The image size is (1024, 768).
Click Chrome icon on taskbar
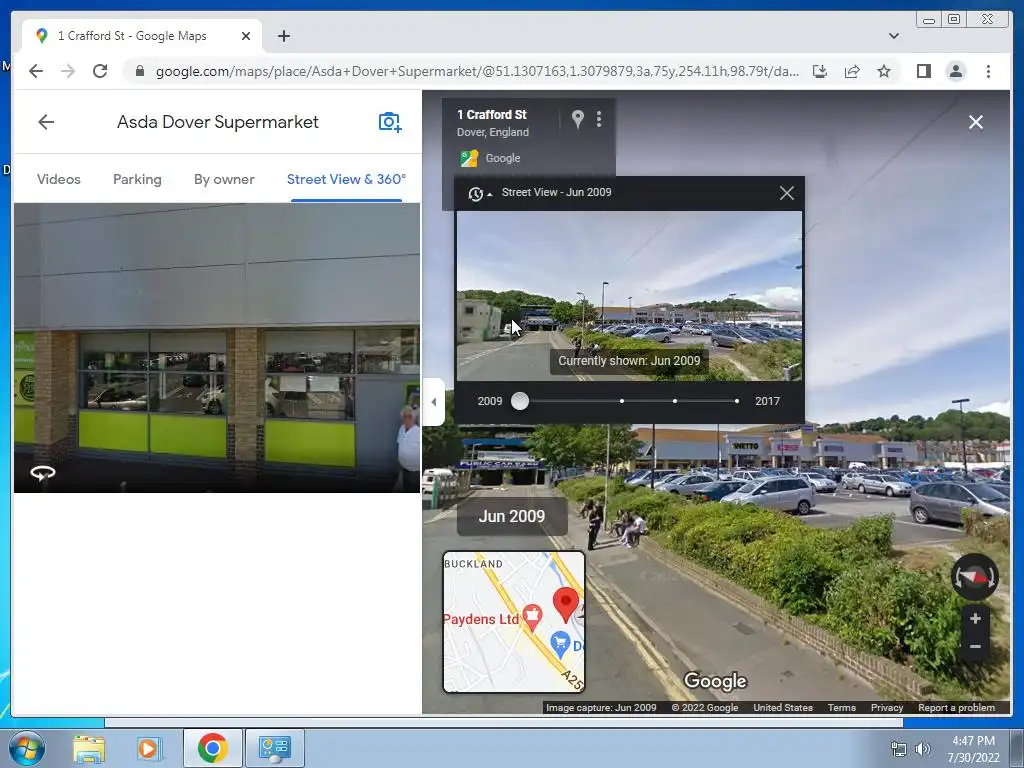point(212,748)
